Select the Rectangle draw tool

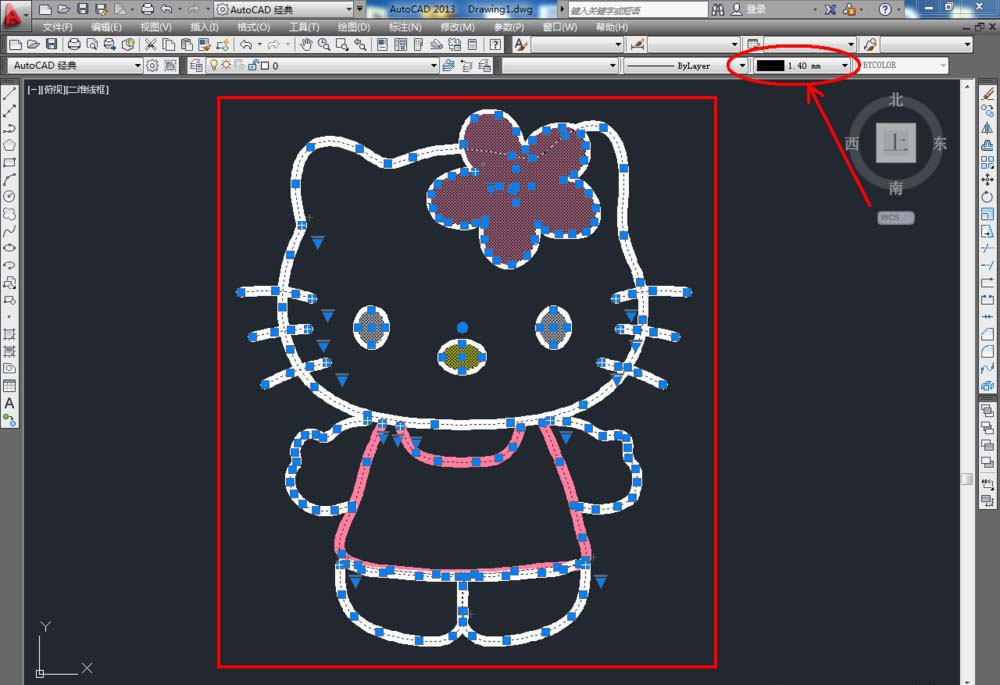[10, 163]
